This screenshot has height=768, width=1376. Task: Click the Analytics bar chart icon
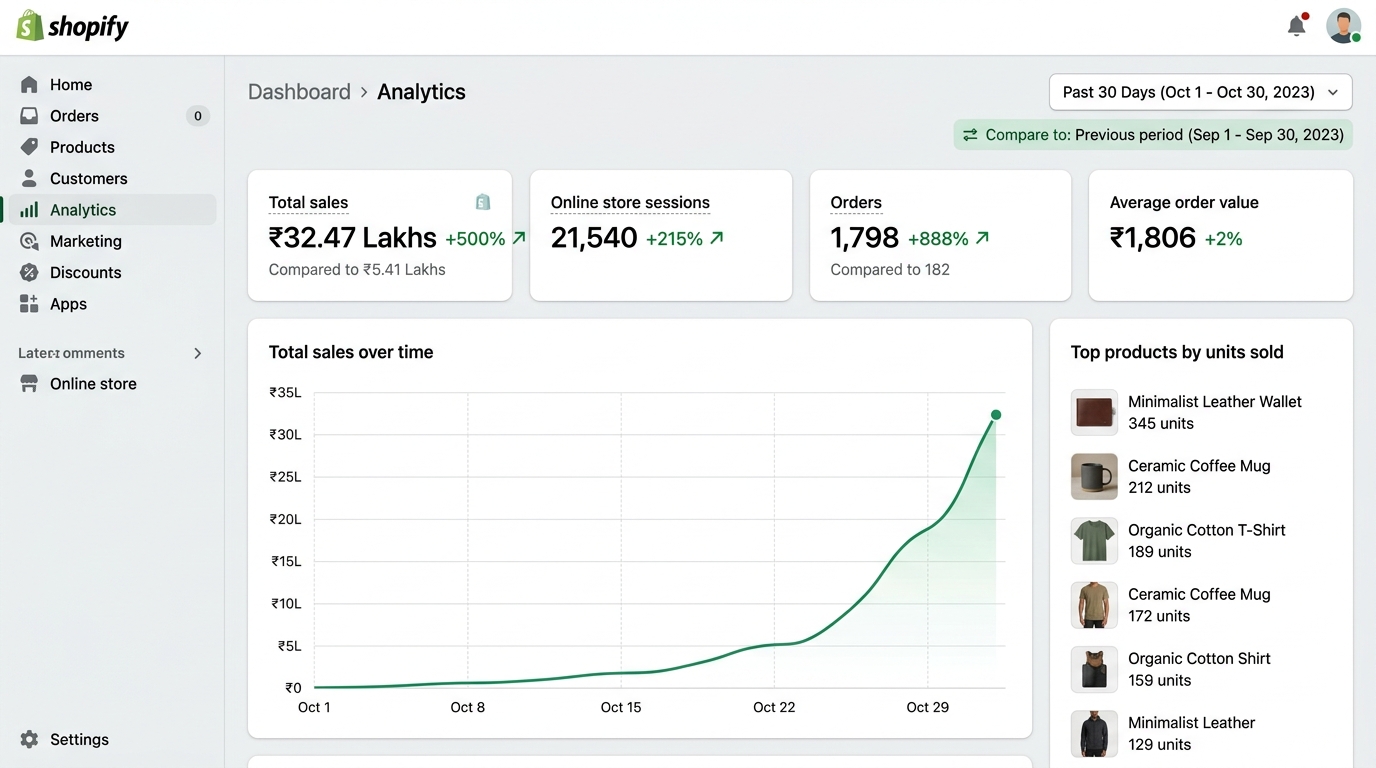click(29, 210)
